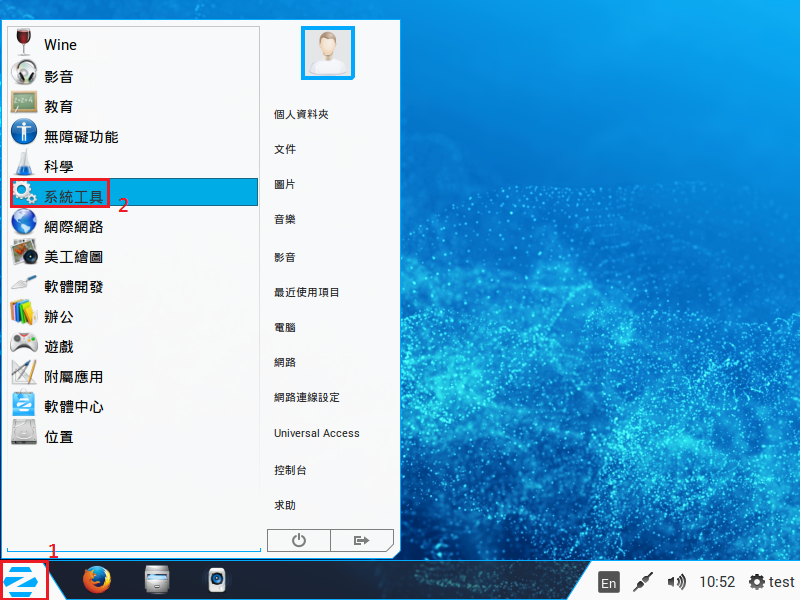Open the 求助 help link

pyautogui.click(x=285, y=505)
